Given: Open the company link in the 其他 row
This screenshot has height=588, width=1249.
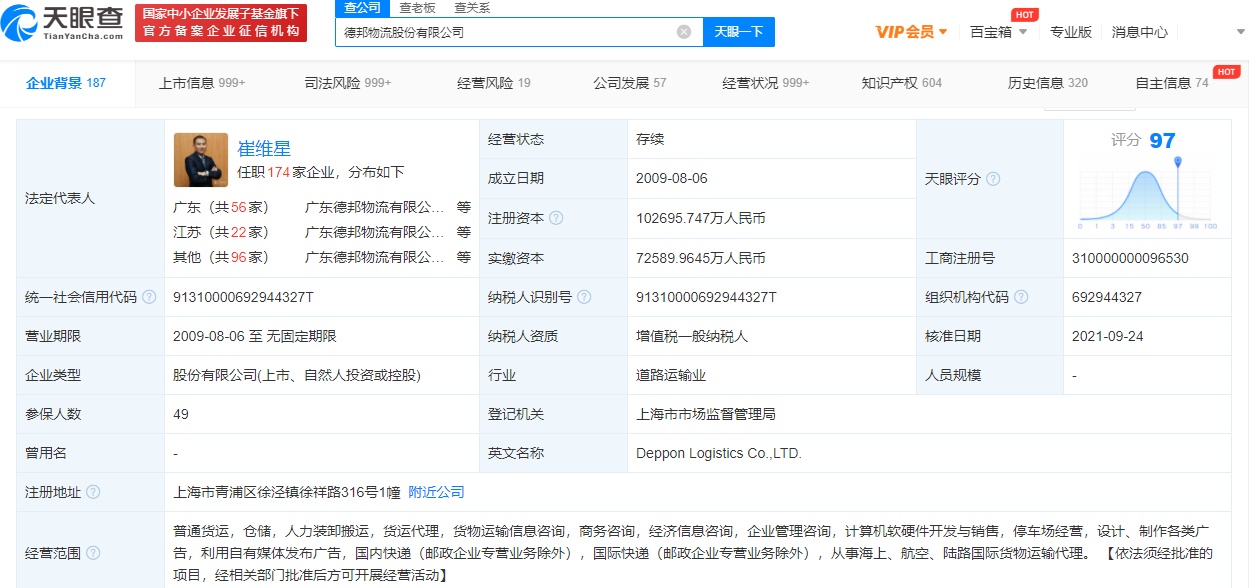Looking at the screenshot, I should pos(375,257).
